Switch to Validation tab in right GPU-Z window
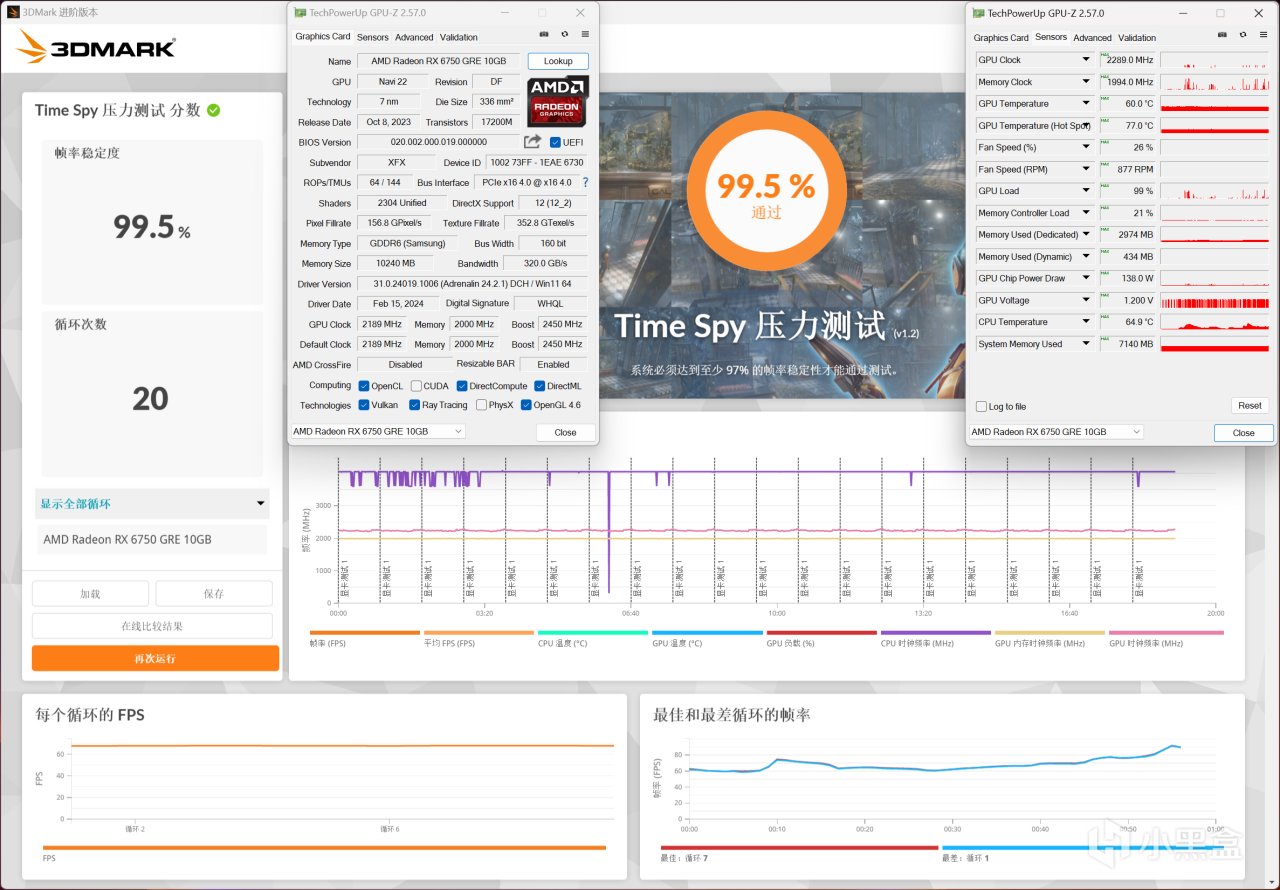 click(1137, 38)
